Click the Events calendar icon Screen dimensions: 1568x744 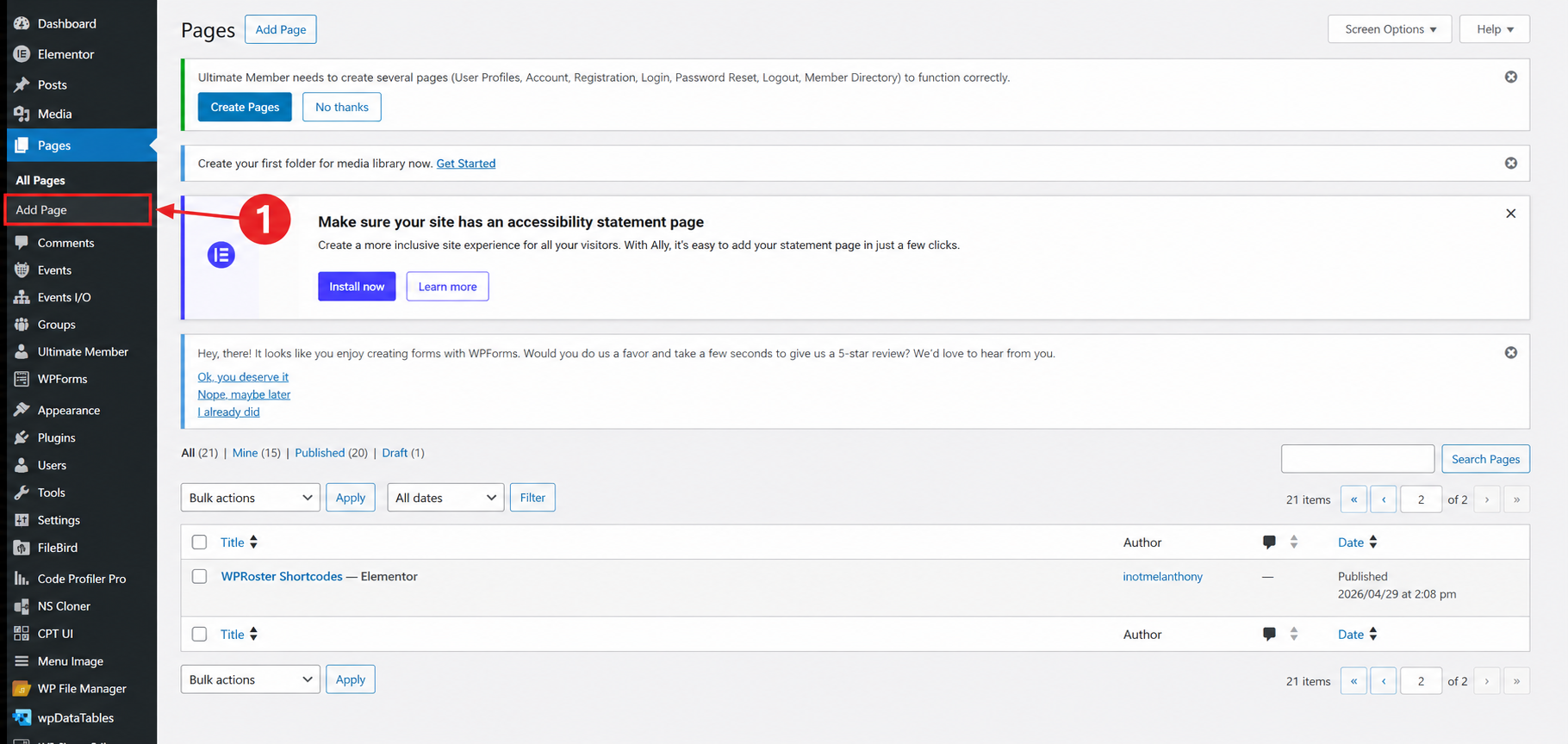(x=22, y=270)
